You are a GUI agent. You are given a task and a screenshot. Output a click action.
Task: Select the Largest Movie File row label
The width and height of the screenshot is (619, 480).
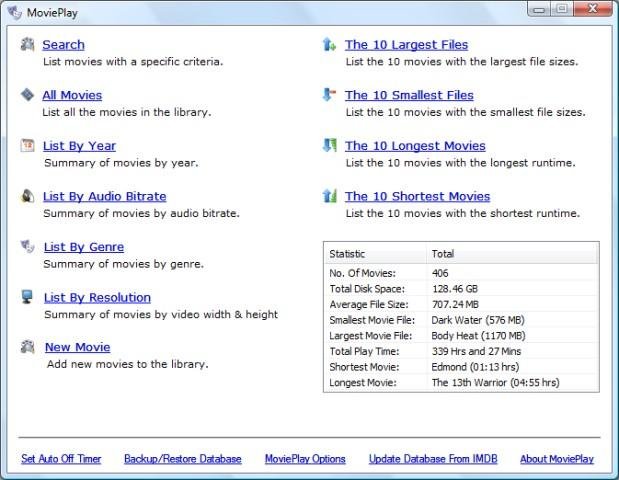pos(371,336)
